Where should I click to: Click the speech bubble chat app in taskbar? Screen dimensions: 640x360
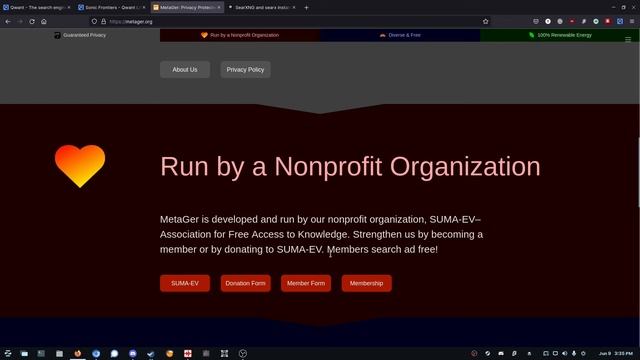pyautogui.click(x=114, y=353)
